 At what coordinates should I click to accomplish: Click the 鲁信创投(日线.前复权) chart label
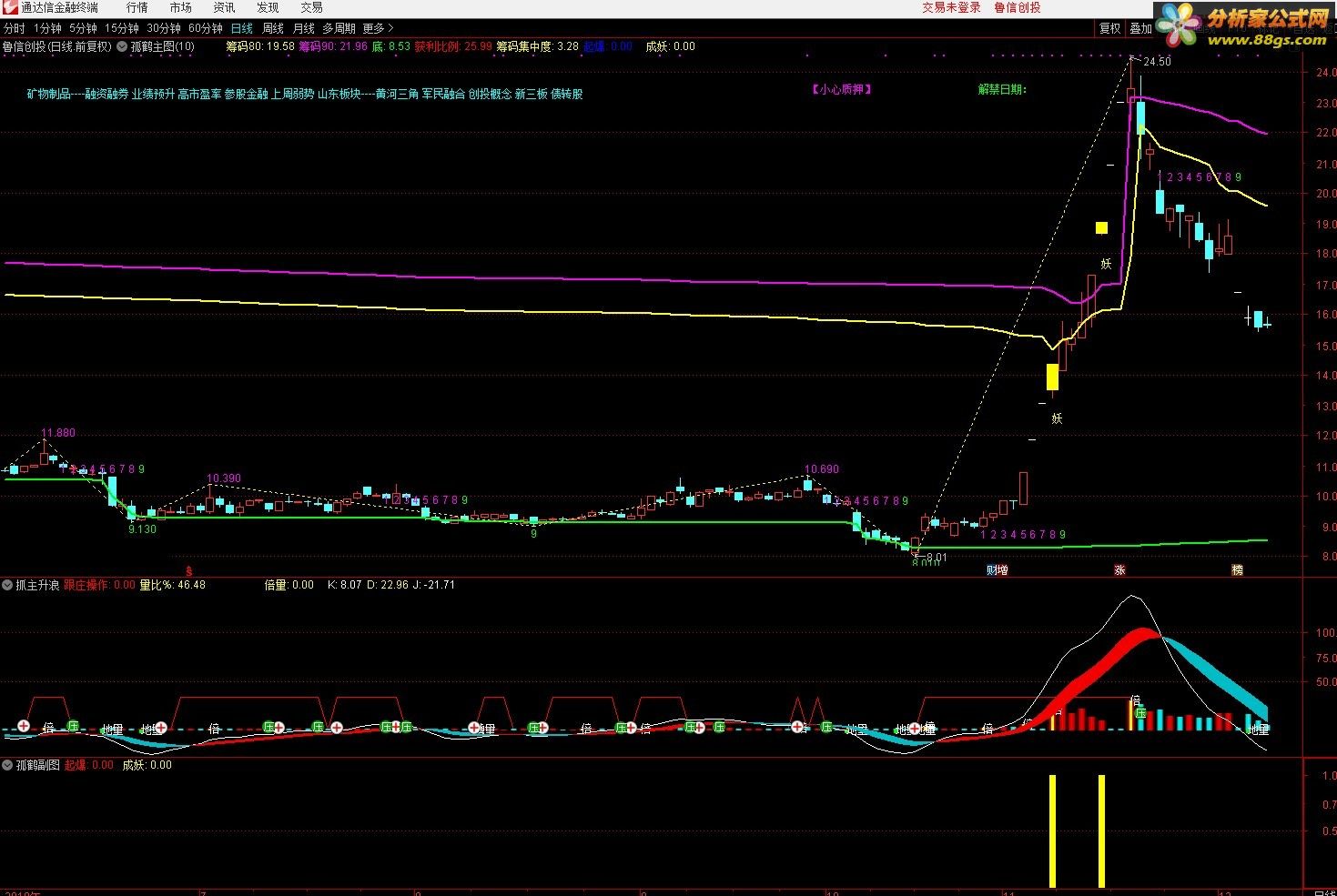point(56,46)
